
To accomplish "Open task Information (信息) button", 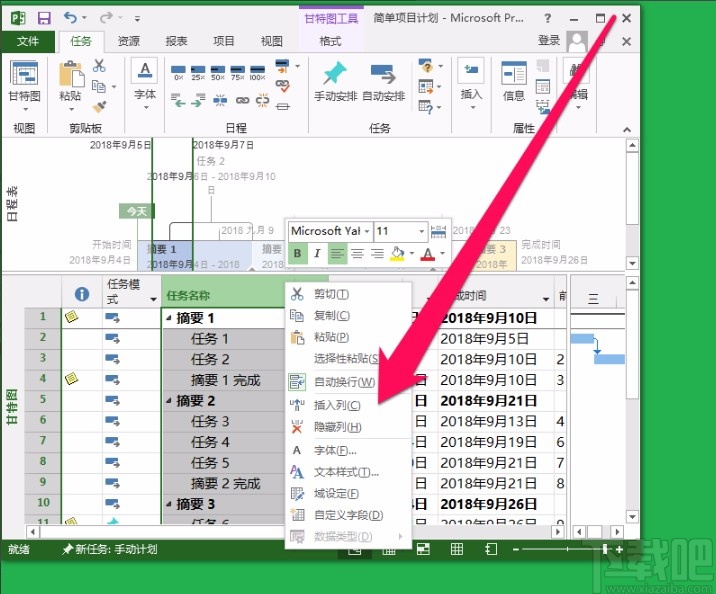I will (514, 82).
